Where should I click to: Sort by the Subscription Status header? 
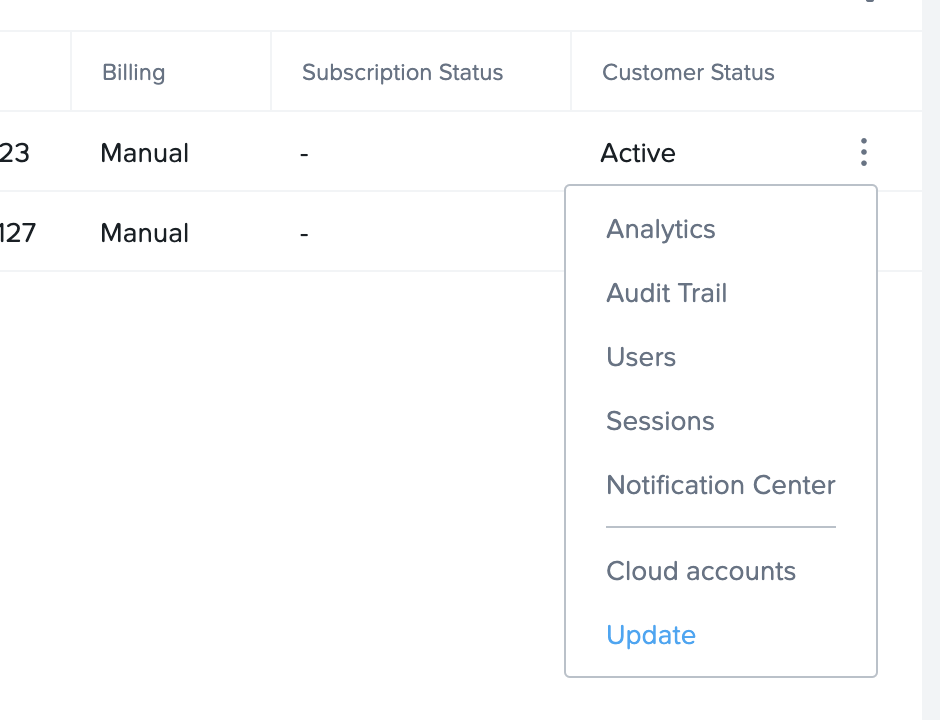pyautogui.click(x=402, y=72)
